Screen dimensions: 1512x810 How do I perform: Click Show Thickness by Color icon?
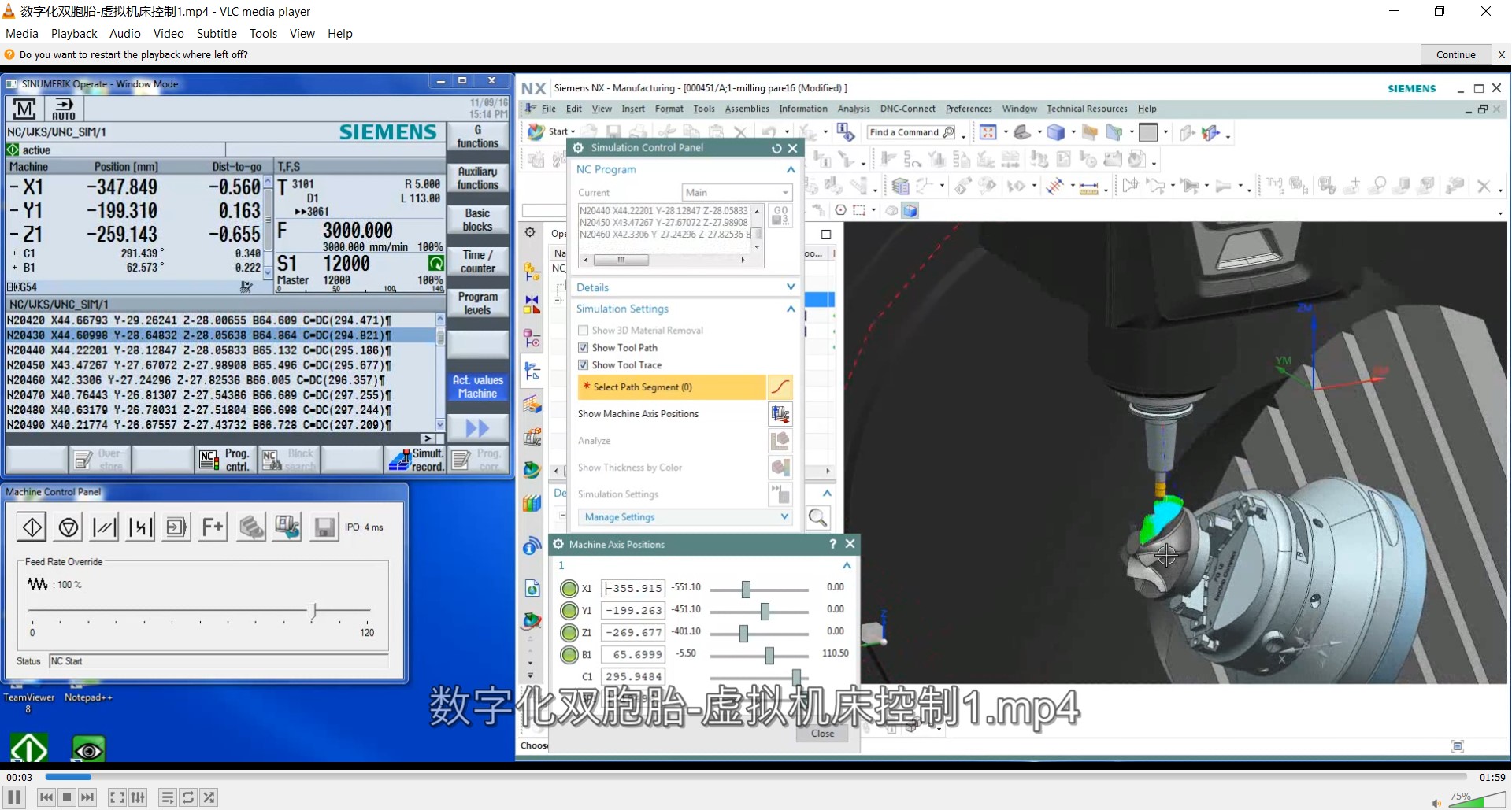[x=780, y=468]
